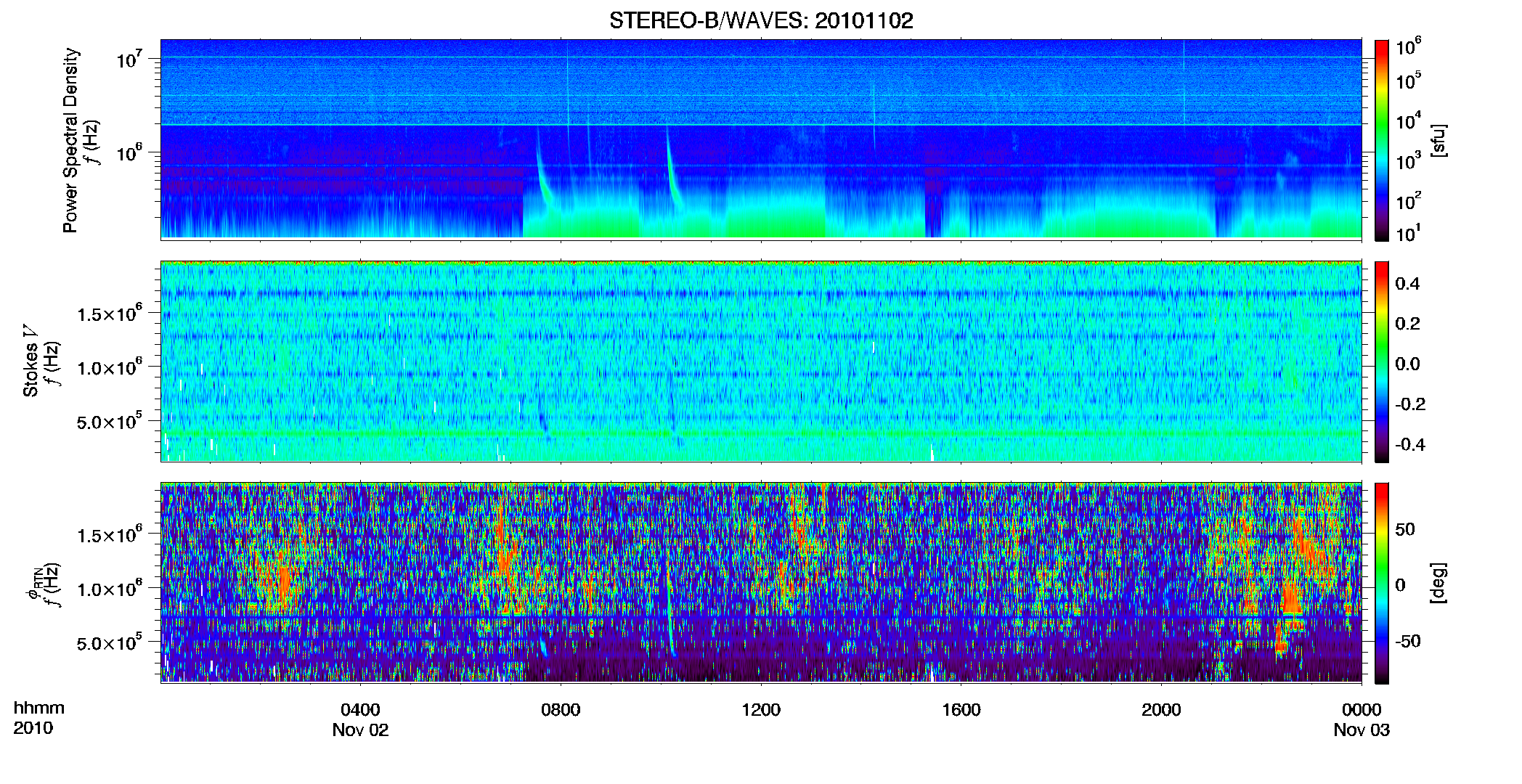Click the 'Nov 03' date label
1522x784 pixels.
pyautogui.click(x=1362, y=730)
